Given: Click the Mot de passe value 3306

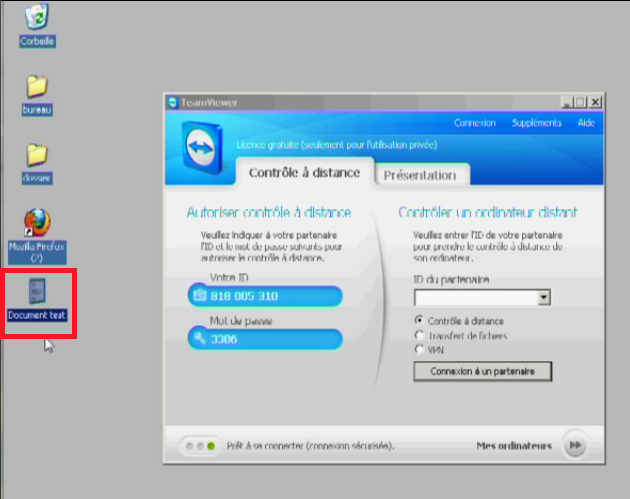Looking at the screenshot, I should [x=224, y=339].
